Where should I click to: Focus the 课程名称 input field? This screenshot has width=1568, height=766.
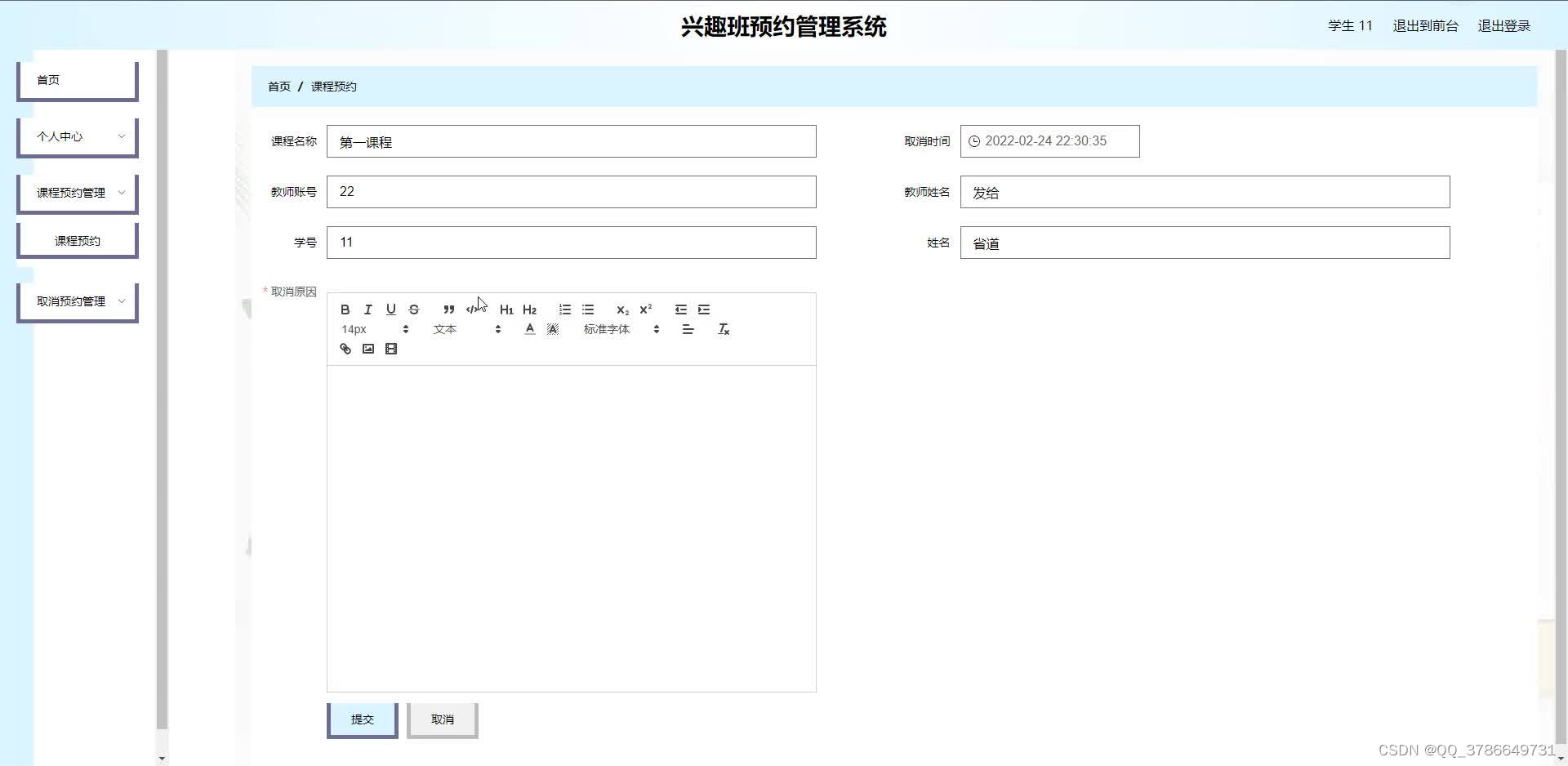572,141
